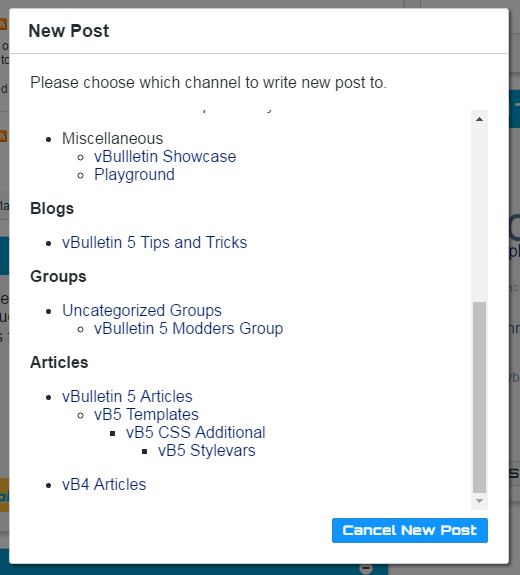520x575 pixels.
Task: Select the vB5 Stylevars channel
Action: [x=206, y=450]
